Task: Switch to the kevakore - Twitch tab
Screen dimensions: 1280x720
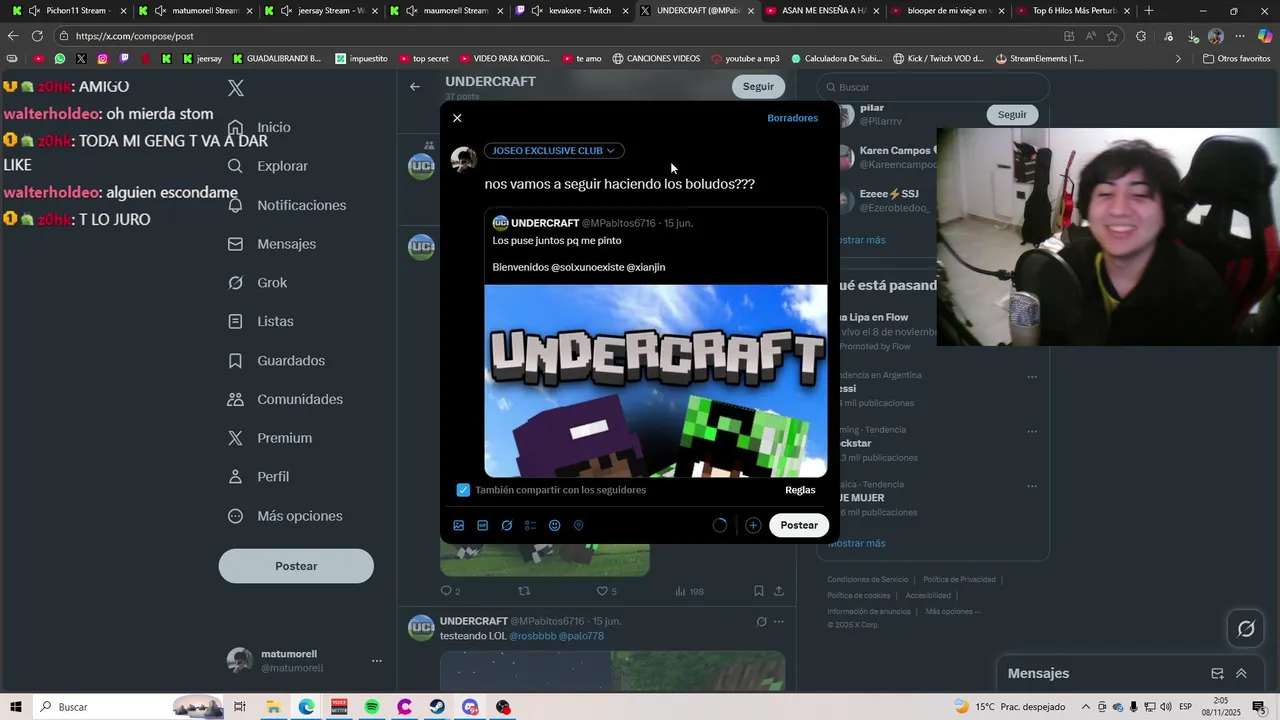Action: click(x=571, y=11)
